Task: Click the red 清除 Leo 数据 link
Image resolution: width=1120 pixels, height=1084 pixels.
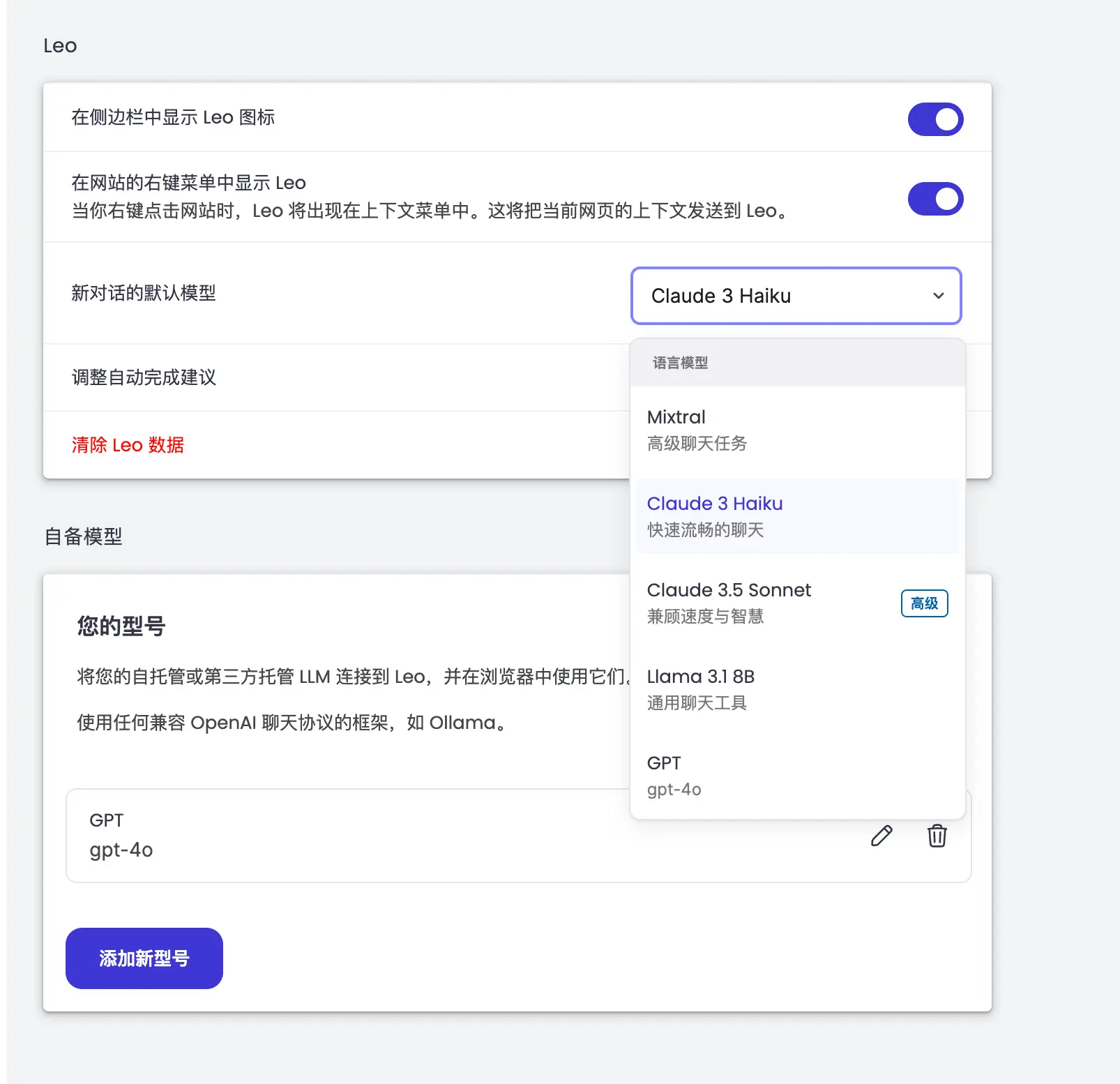Action: click(128, 445)
